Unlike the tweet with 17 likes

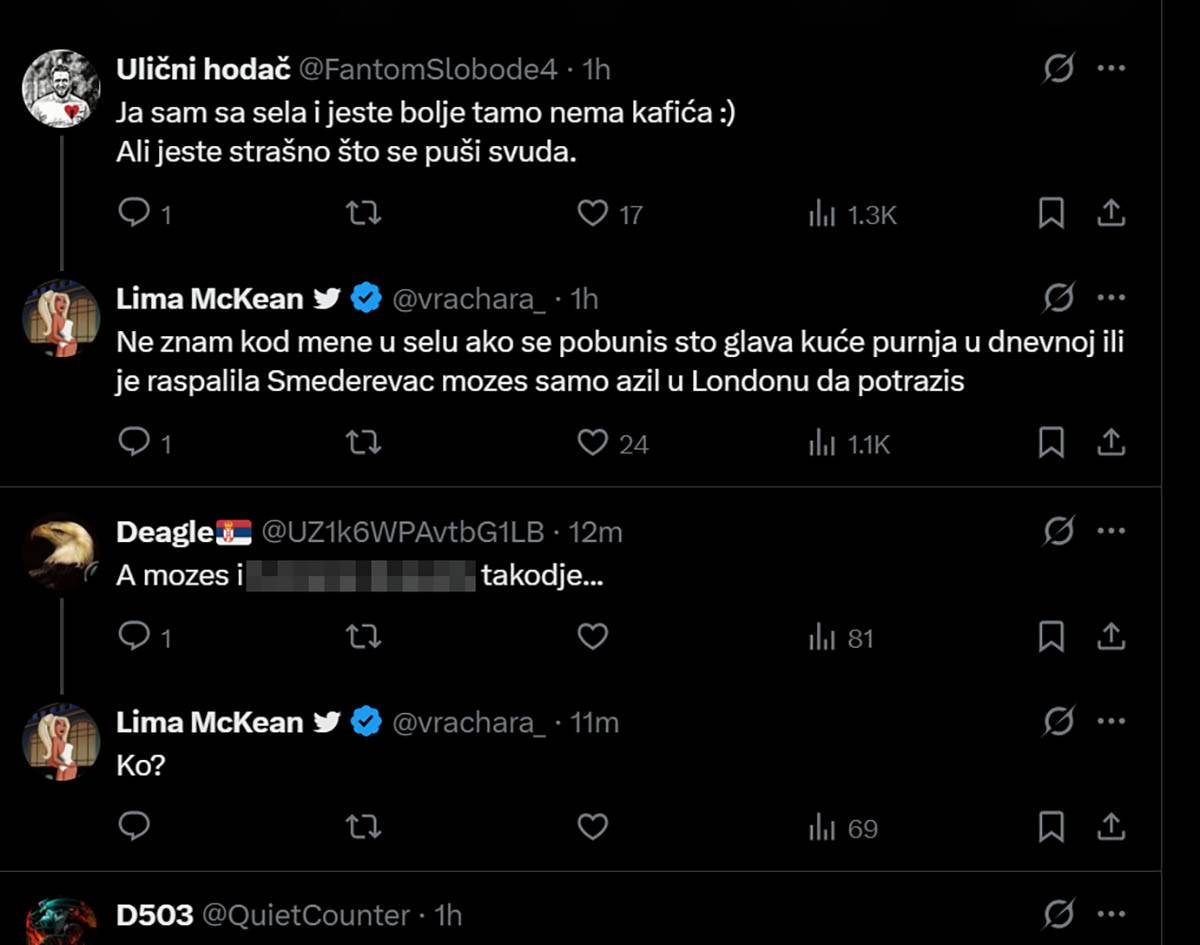593,212
